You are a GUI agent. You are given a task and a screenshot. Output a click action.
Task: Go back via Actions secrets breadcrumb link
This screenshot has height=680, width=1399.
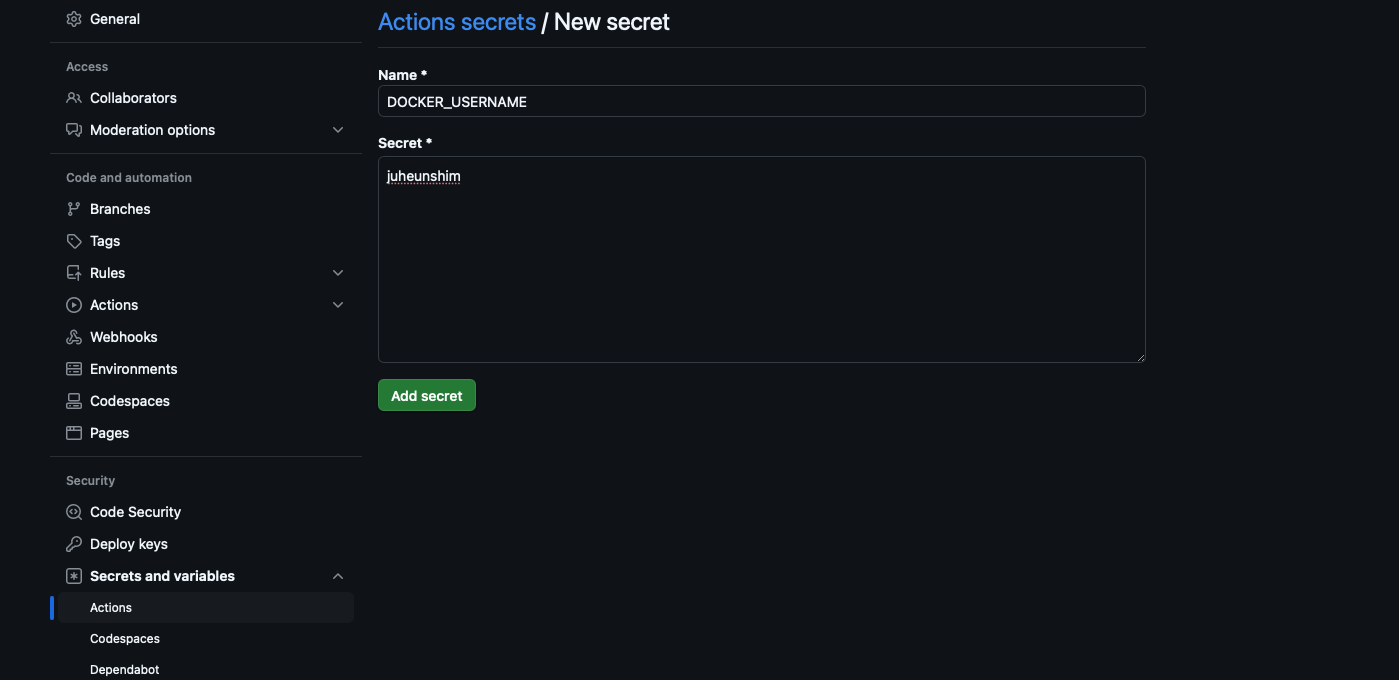pyautogui.click(x=457, y=22)
